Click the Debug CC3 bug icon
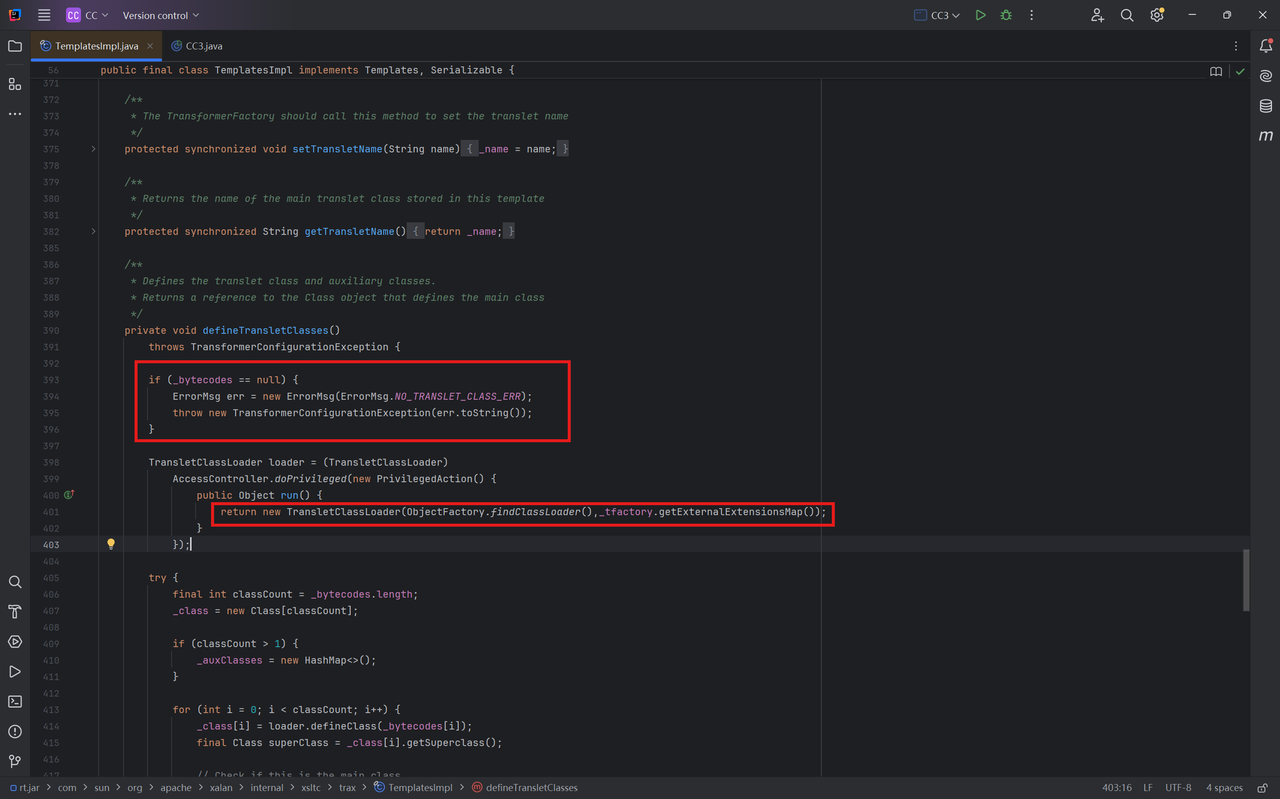Viewport: 1280px width, 799px height. tap(1006, 15)
